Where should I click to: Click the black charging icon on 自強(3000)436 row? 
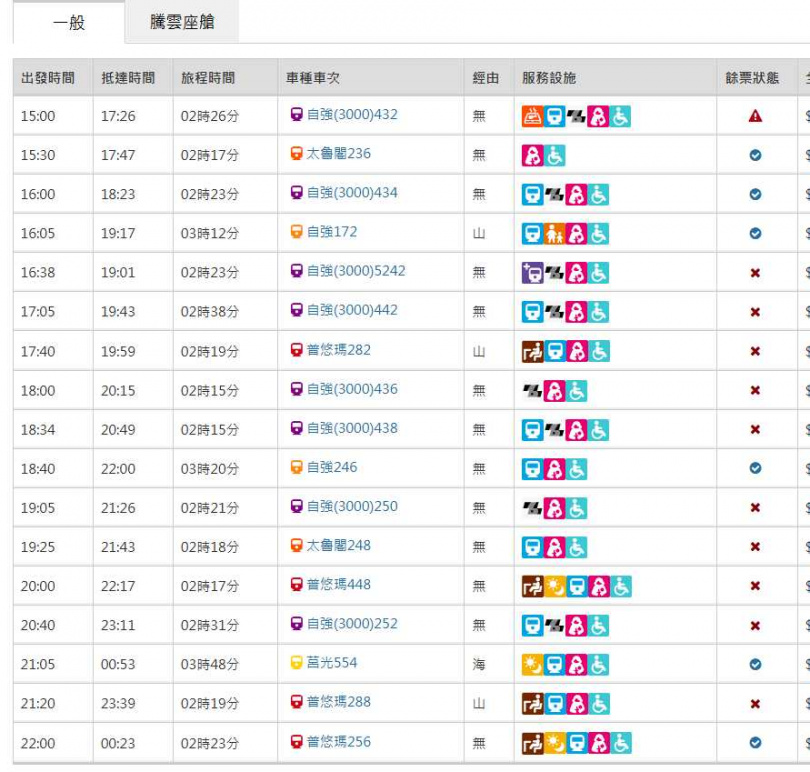point(531,391)
